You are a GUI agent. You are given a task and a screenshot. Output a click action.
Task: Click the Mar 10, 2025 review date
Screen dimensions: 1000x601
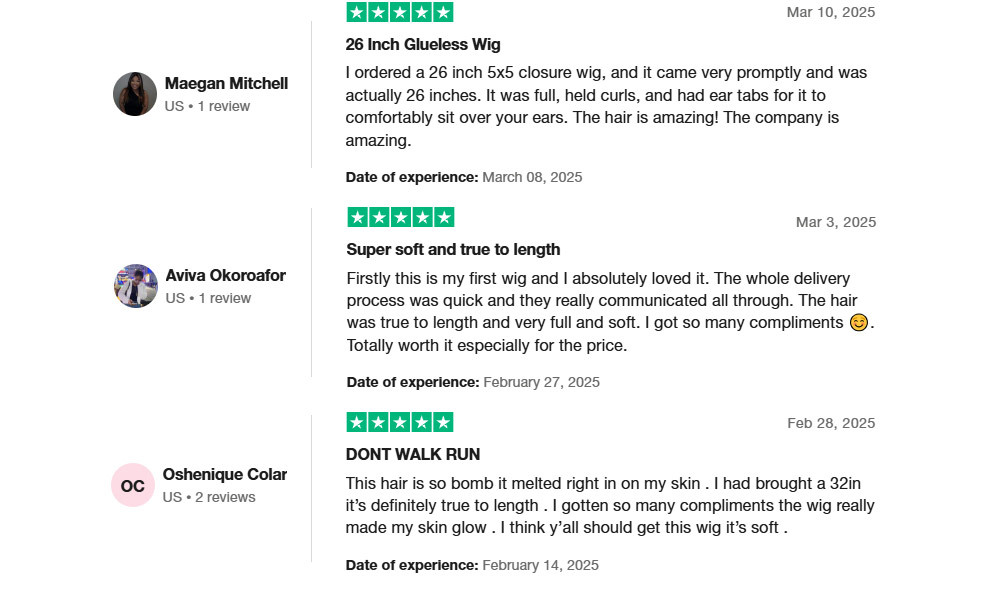click(830, 12)
